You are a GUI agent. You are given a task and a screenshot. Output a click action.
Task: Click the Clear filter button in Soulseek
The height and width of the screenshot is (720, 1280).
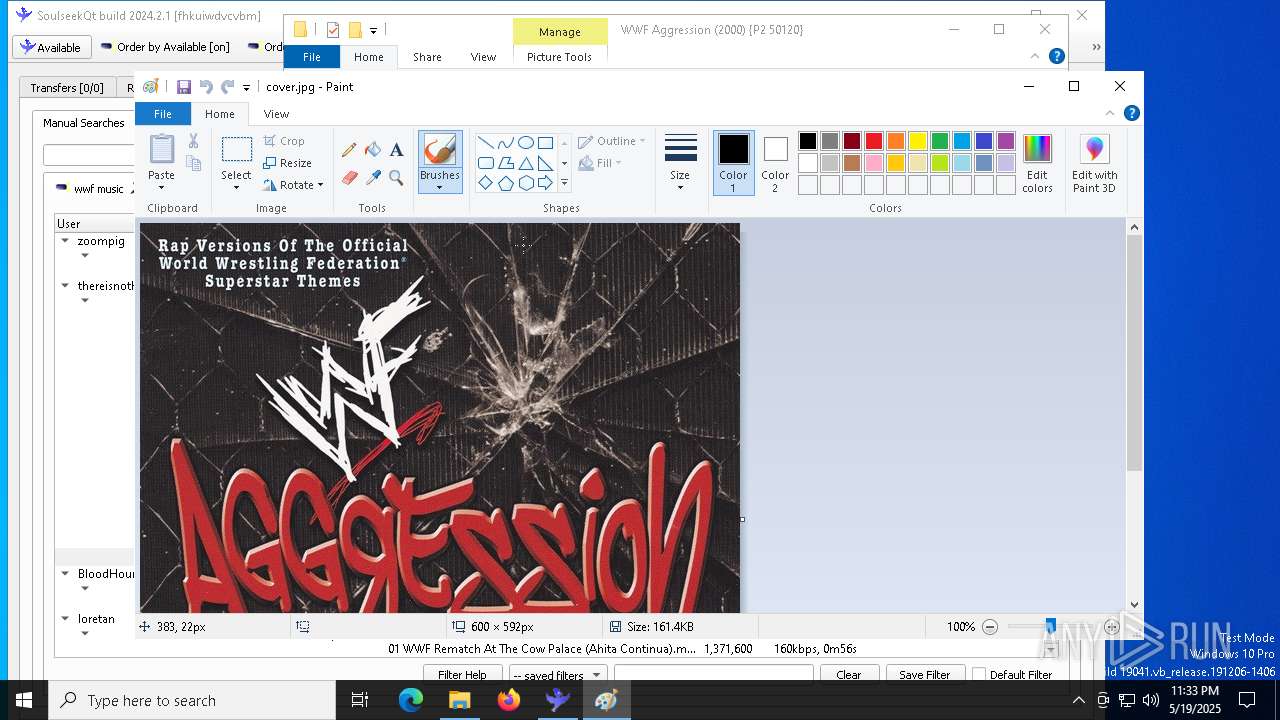tap(848, 674)
